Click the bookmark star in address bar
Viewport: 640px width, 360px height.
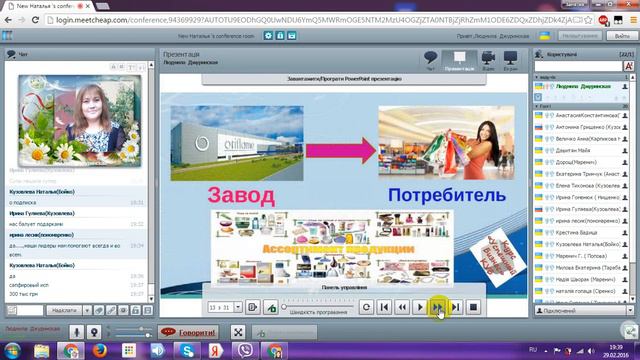coord(588,20)
